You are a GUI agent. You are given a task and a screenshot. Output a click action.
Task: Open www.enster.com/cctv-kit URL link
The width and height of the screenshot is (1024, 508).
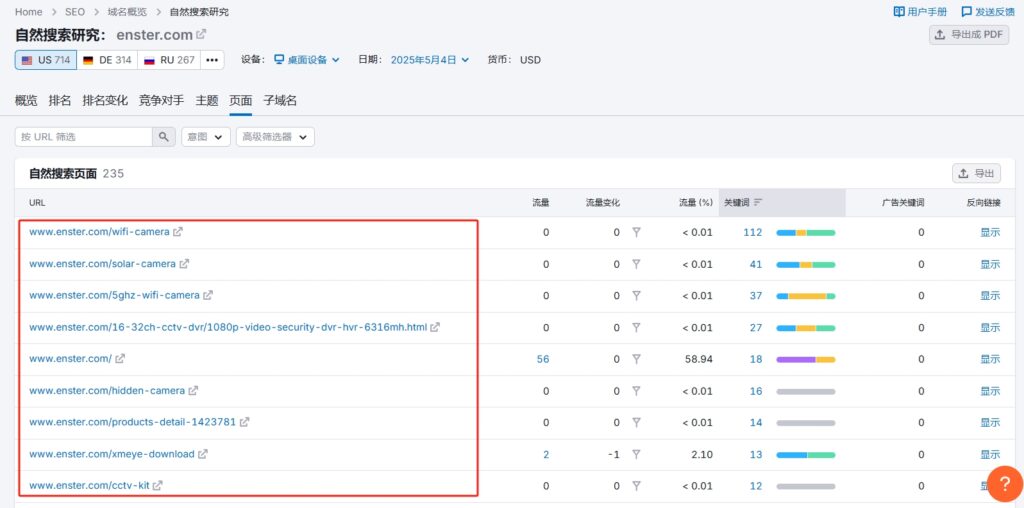[89, 485]
